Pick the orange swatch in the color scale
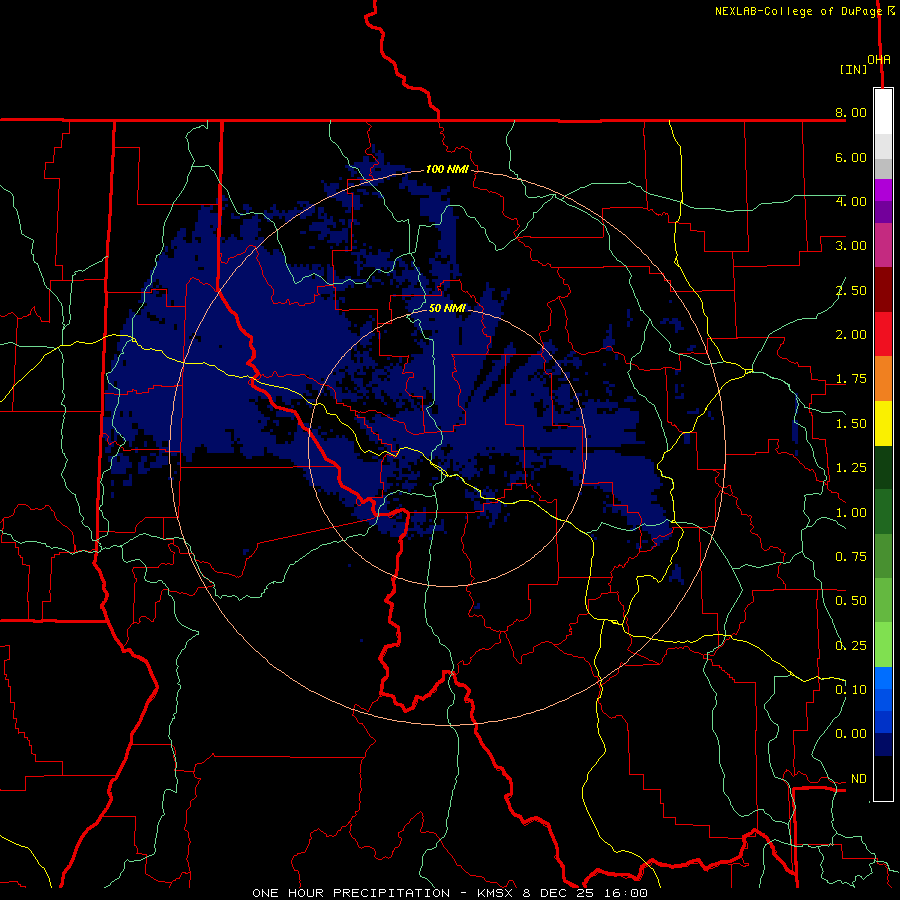The image size is (900, 900). [883, 378]
